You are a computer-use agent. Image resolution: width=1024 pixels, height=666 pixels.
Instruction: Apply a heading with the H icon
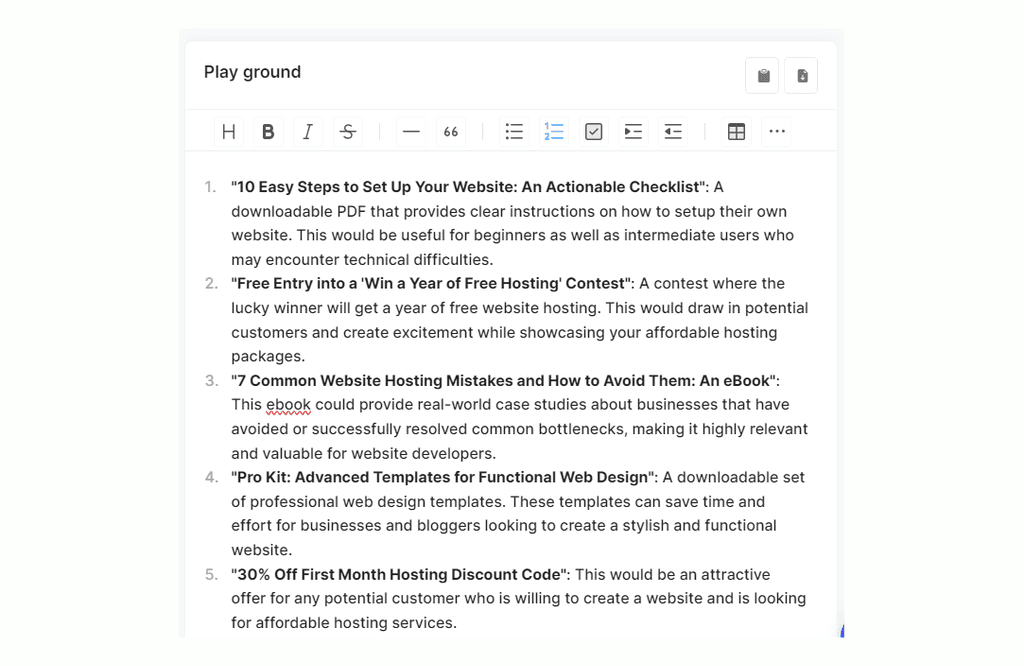[228, 131]
